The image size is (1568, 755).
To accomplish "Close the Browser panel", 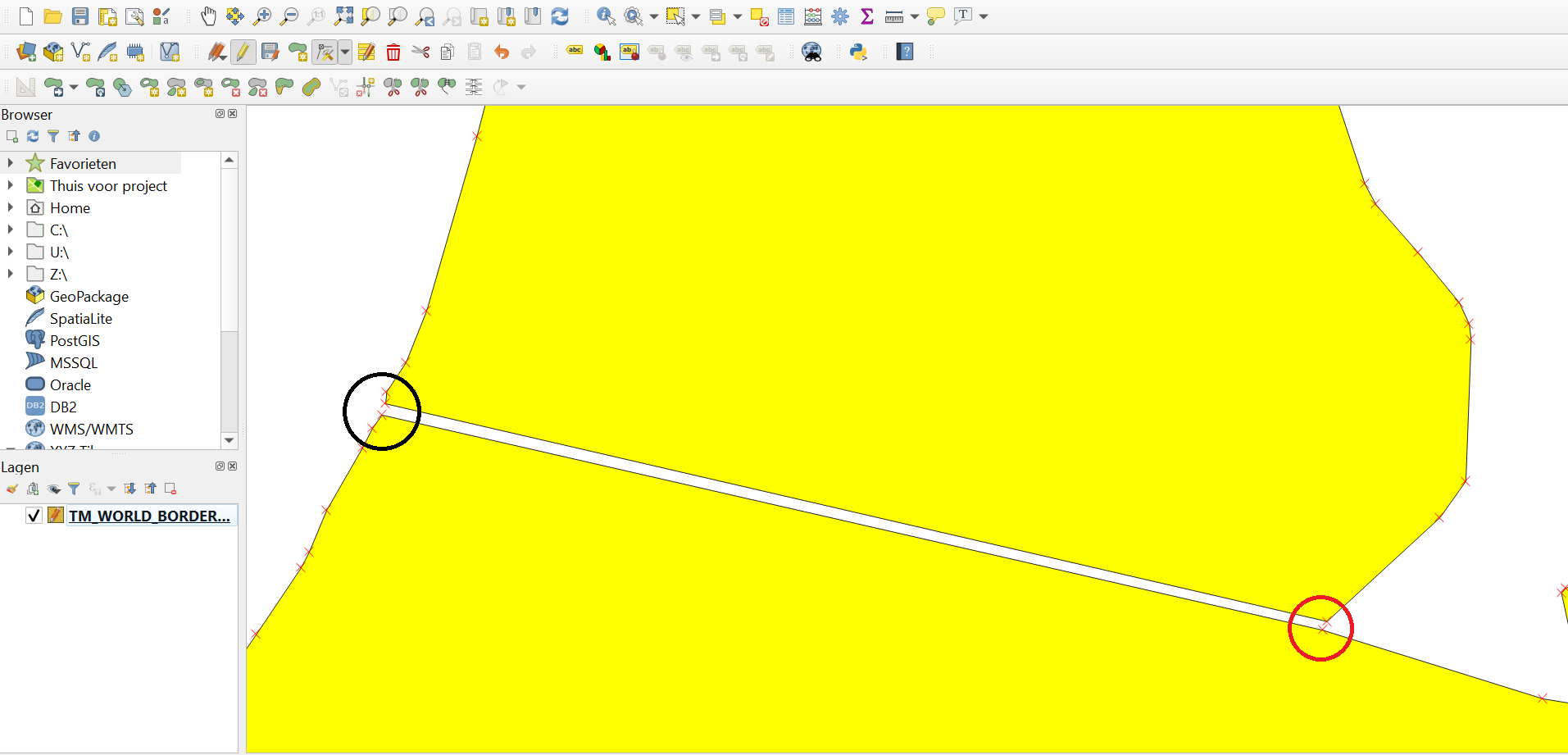I will pos(233,114).
